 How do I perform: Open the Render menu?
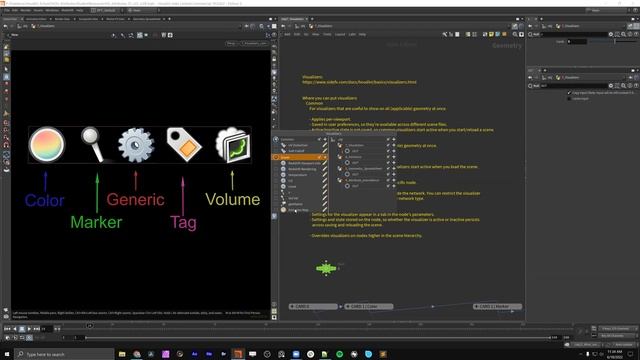[25, 10]
